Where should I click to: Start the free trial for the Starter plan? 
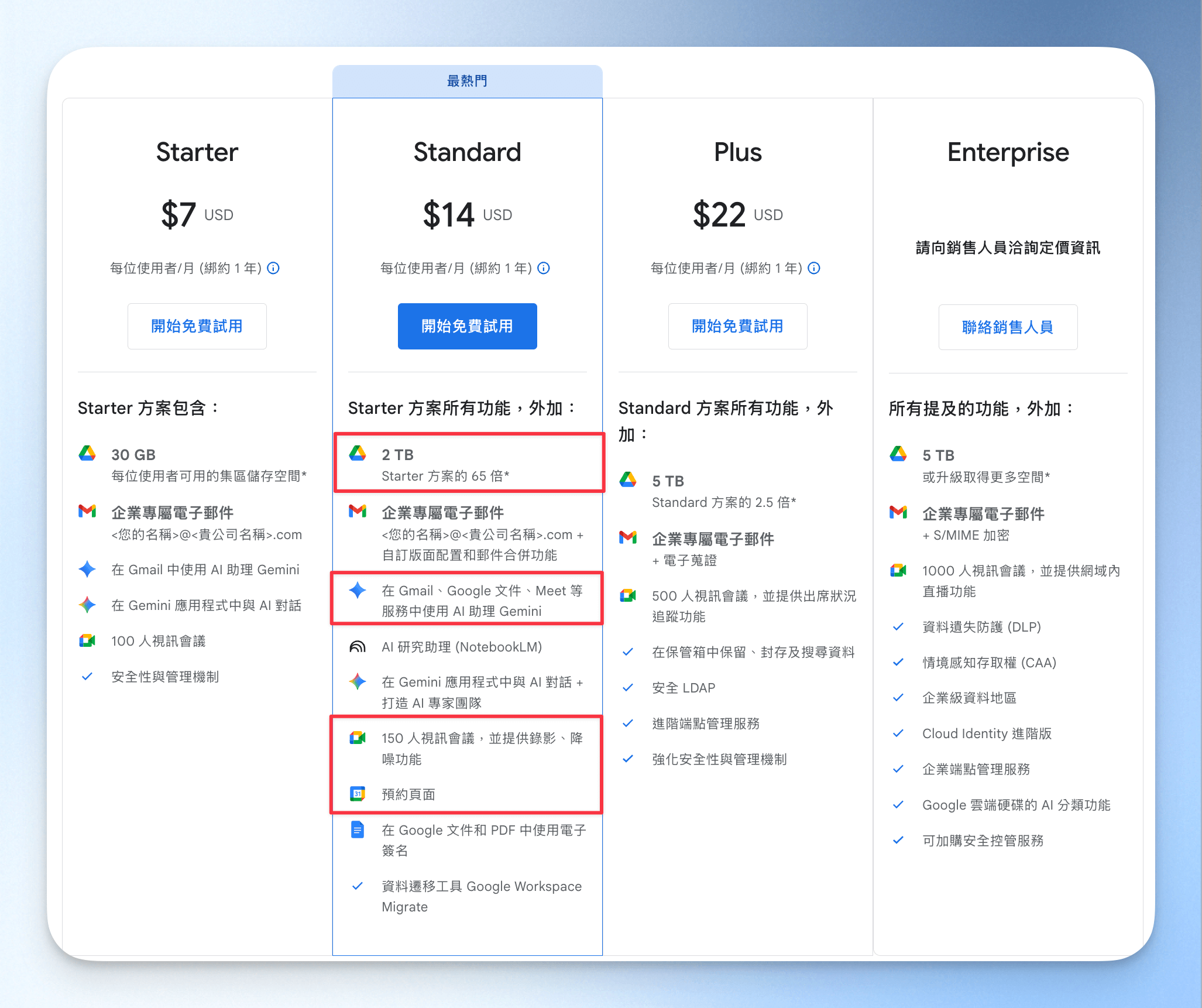197,326
